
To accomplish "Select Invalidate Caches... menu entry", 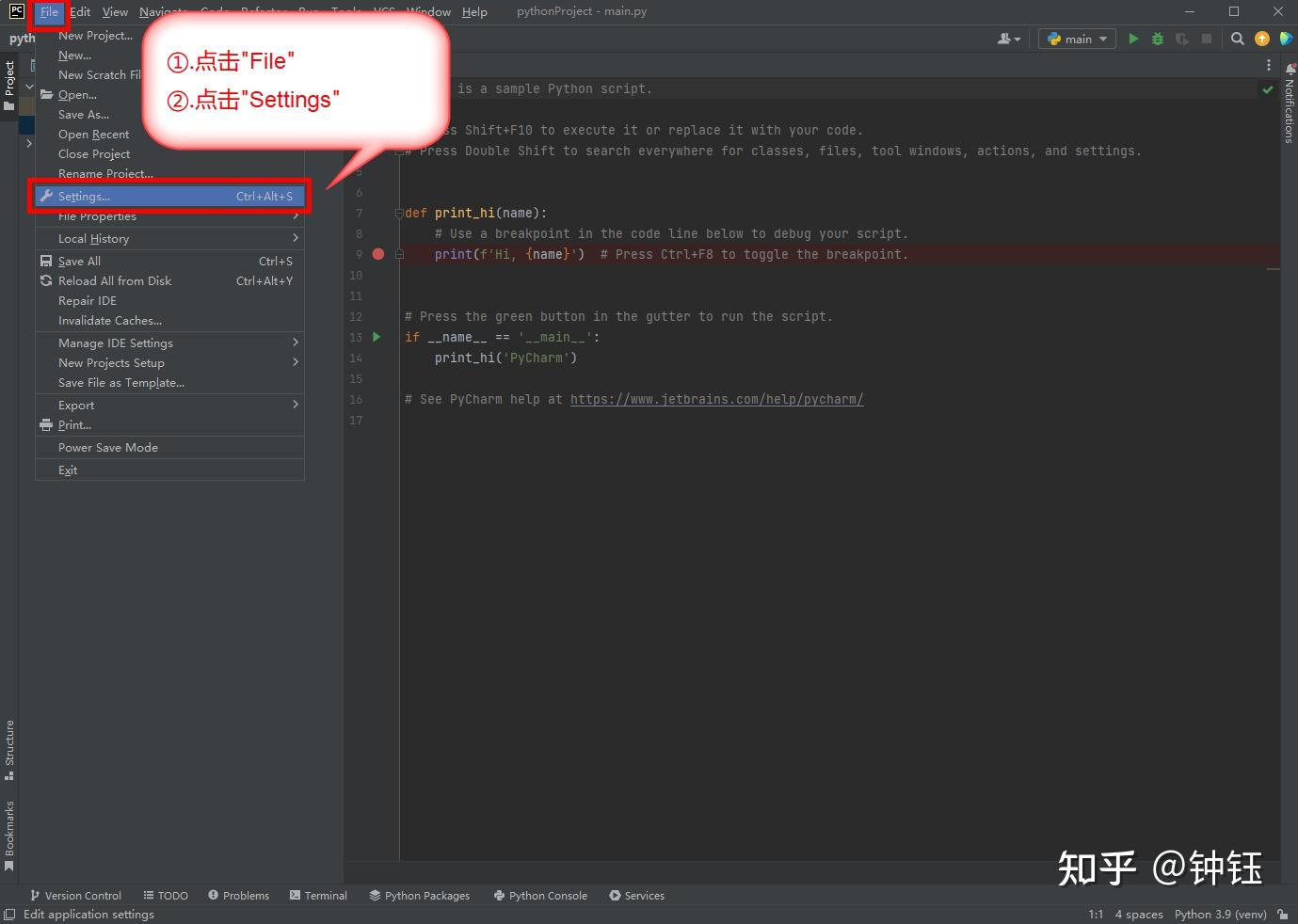I will coord(169,320).
